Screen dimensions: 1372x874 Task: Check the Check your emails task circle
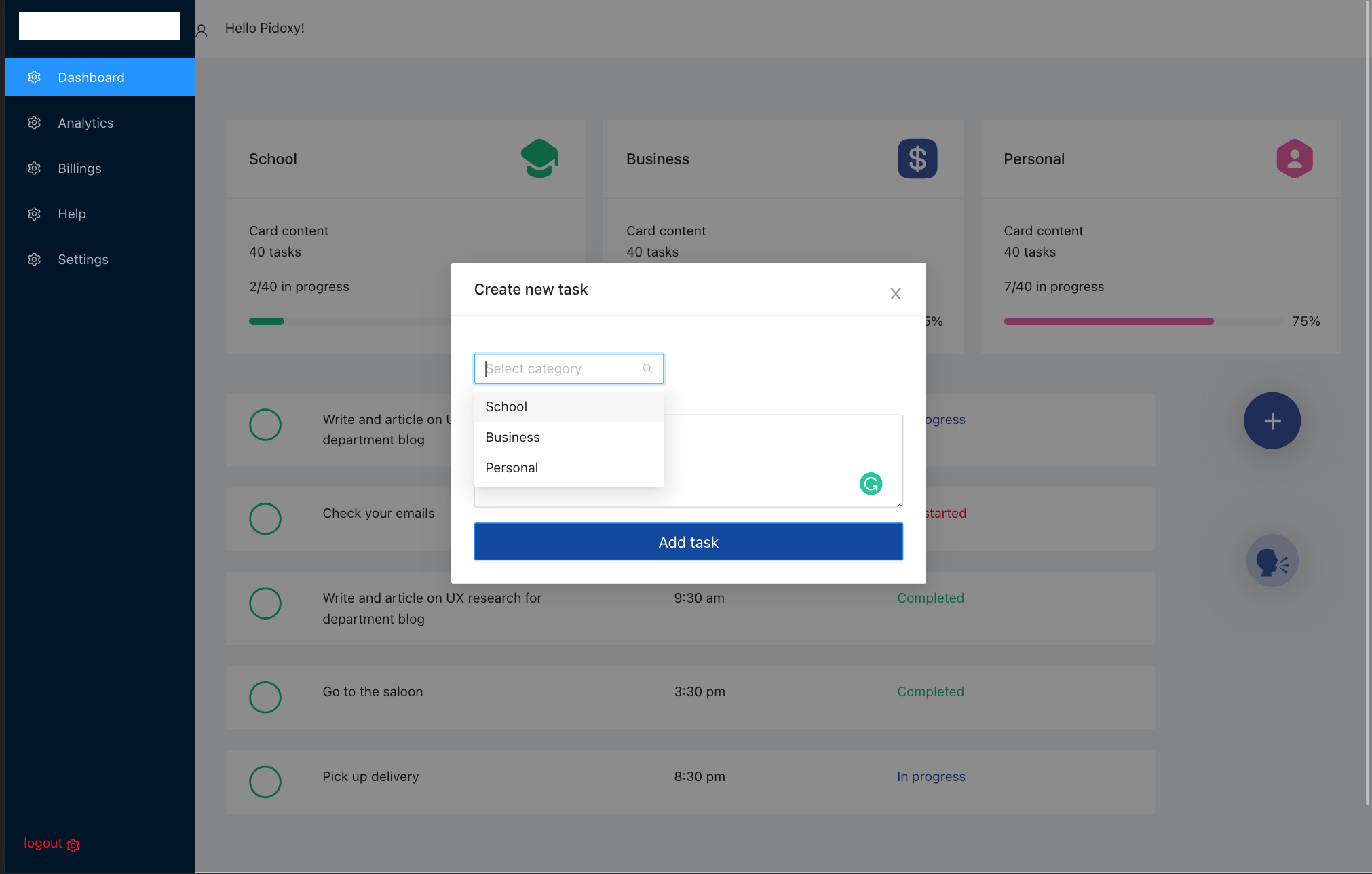(x=265, y=519)
